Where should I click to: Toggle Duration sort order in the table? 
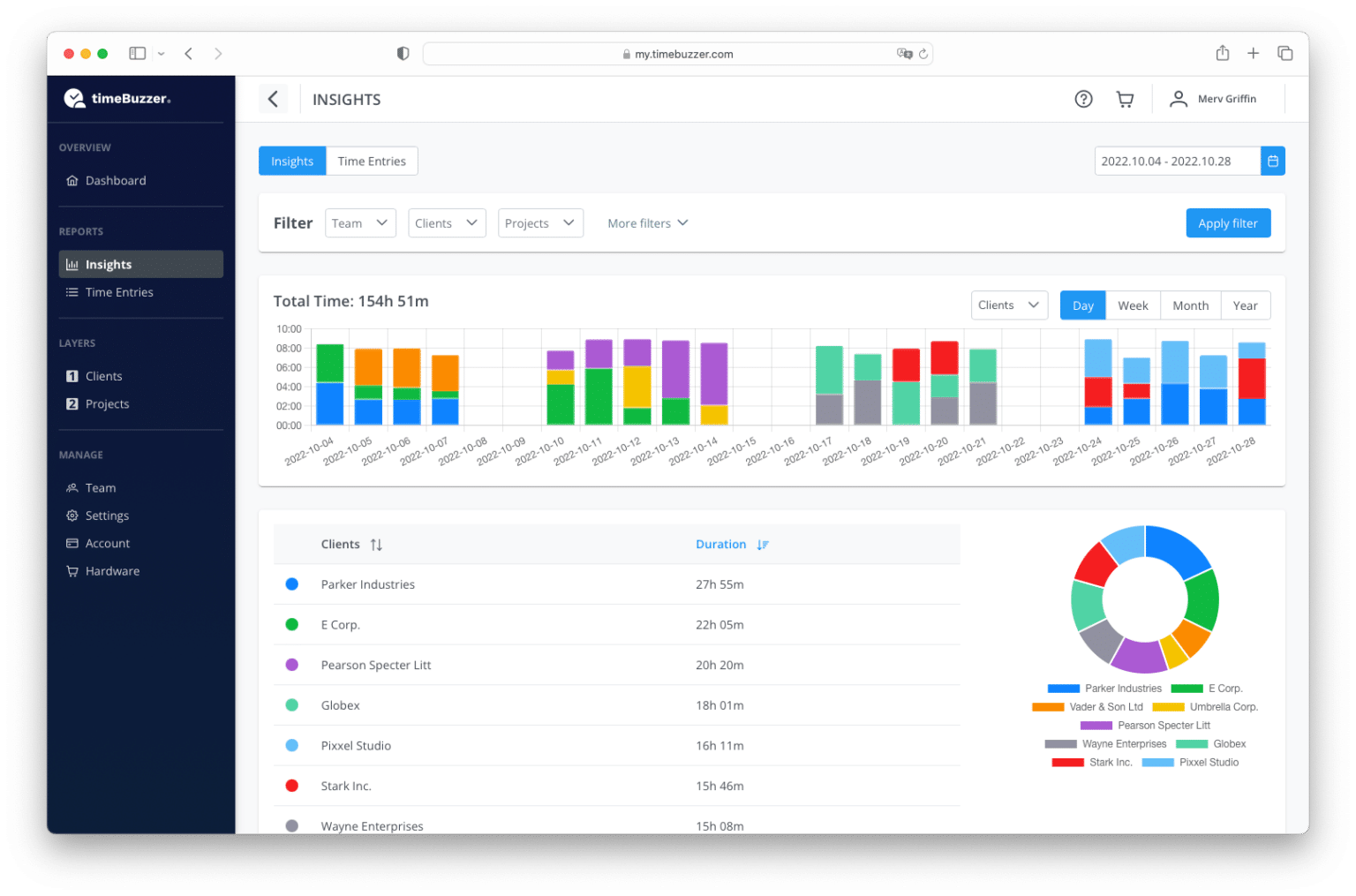pos(762,544)
